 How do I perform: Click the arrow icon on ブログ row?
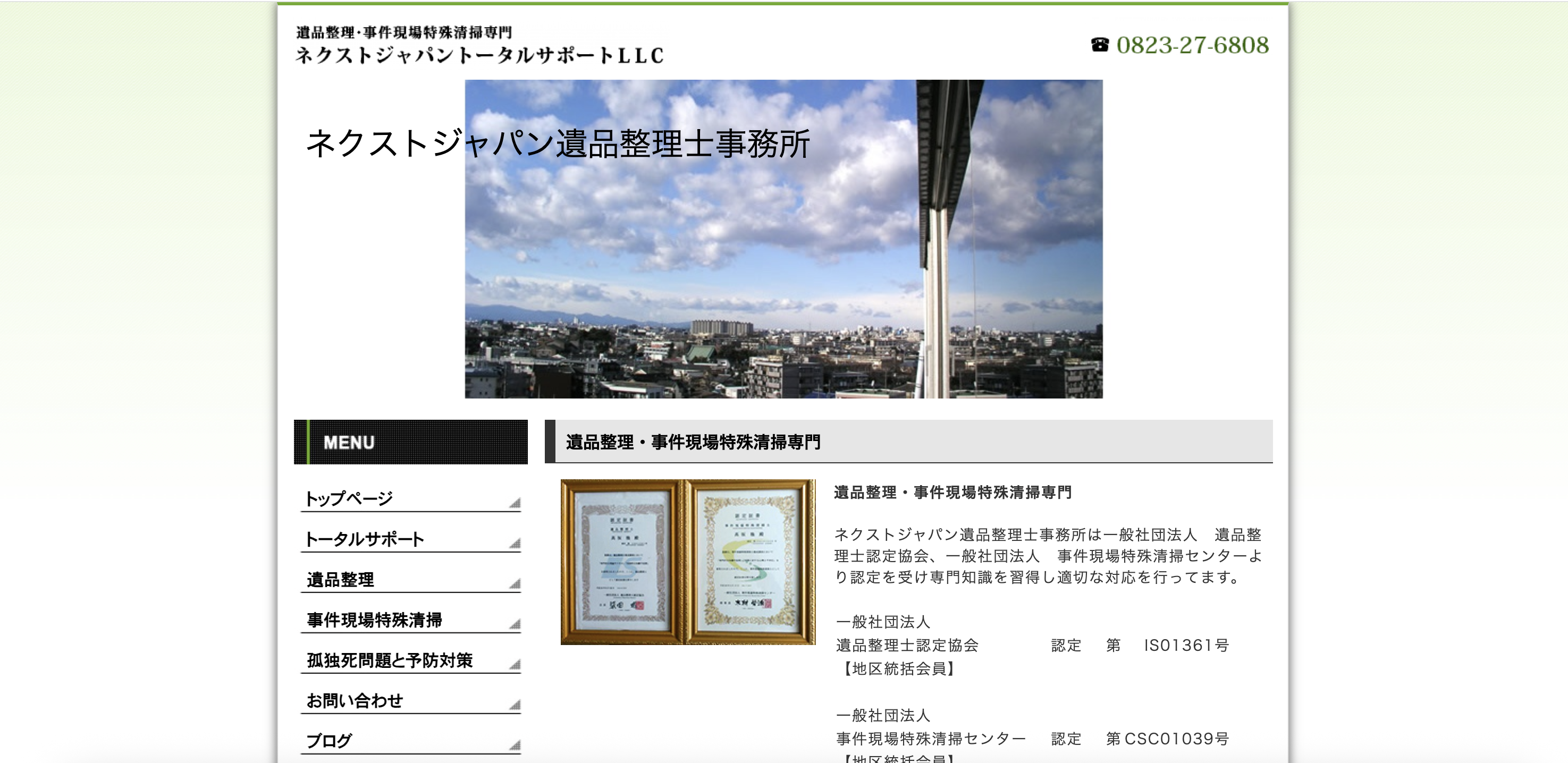[515, 745]
